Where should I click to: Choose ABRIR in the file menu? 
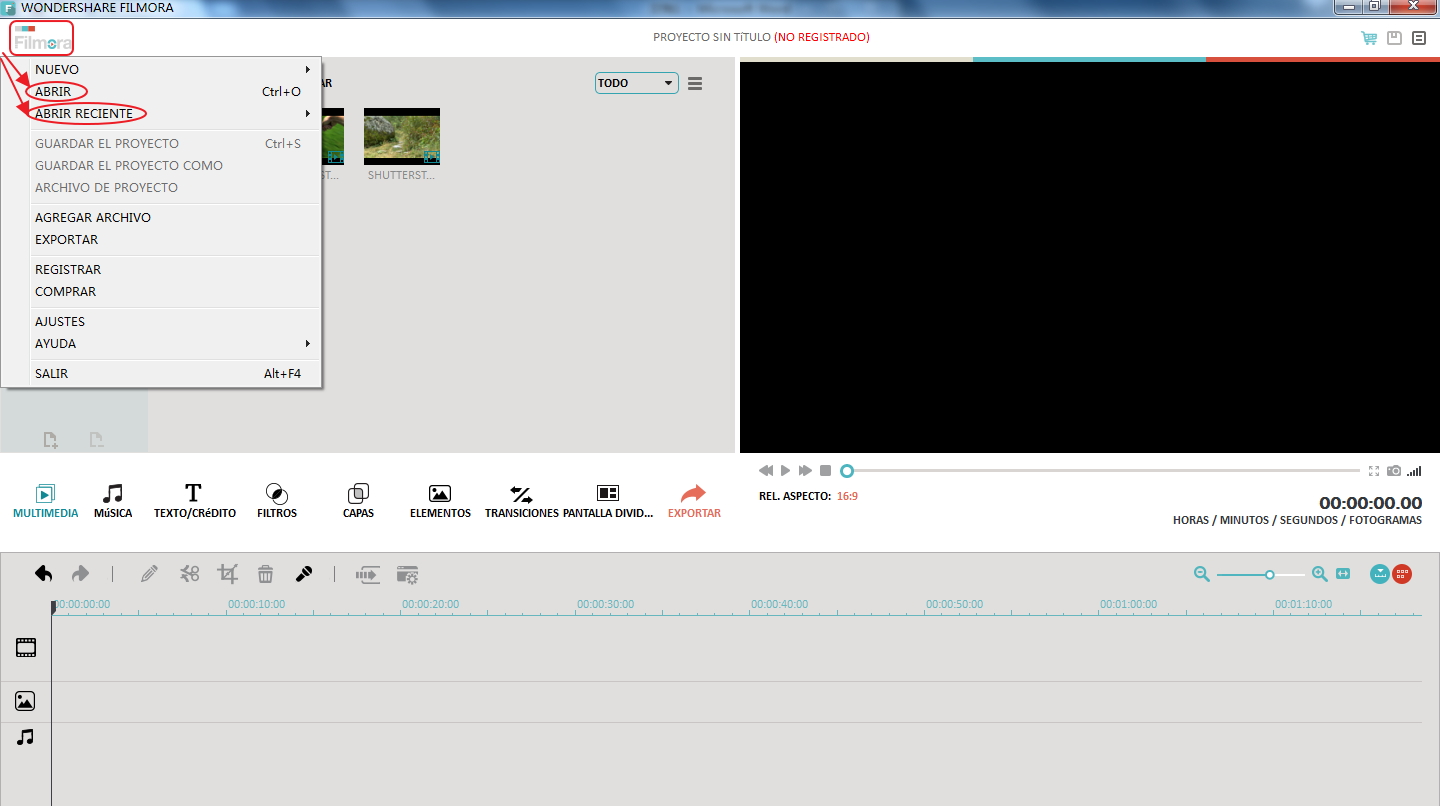(161, 91)
